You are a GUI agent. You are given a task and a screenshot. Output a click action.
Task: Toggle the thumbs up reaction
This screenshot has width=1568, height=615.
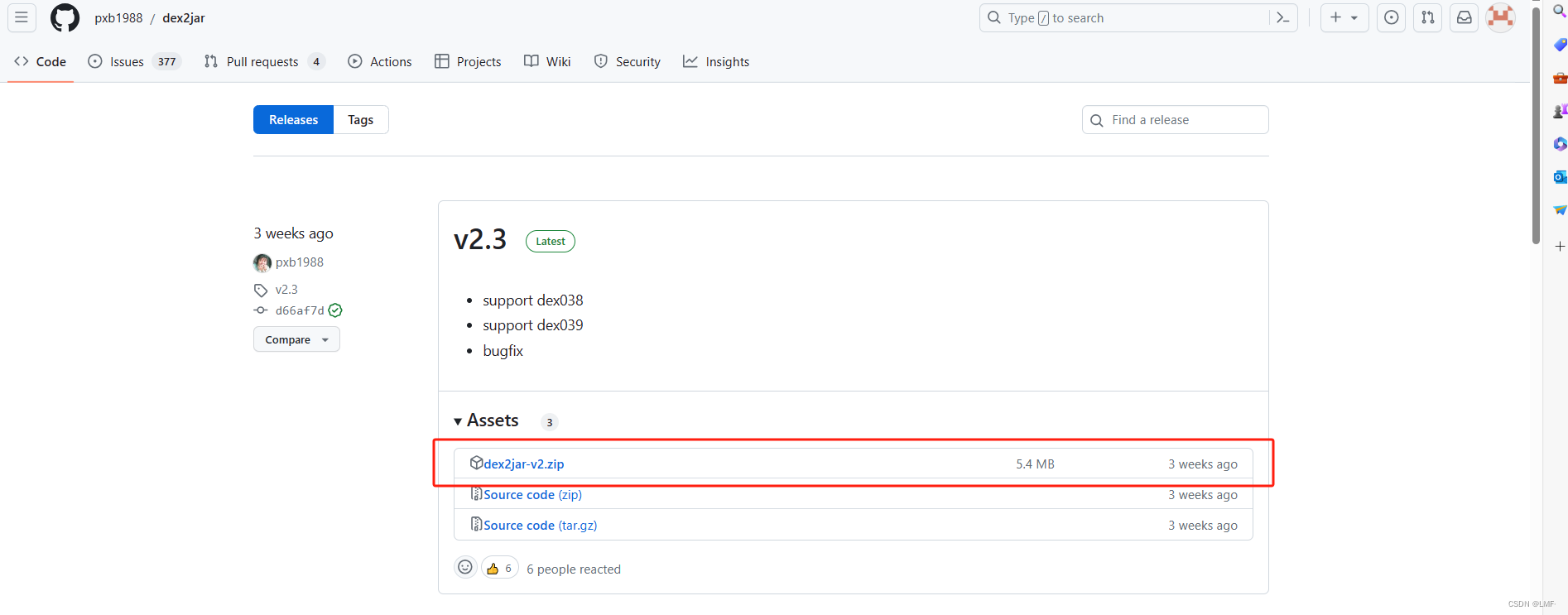coord(500,568)
